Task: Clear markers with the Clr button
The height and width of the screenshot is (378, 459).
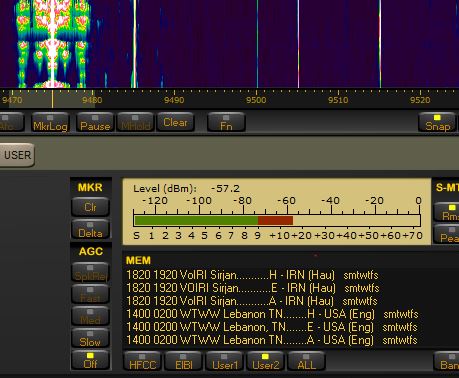Action: coord(90,207)
